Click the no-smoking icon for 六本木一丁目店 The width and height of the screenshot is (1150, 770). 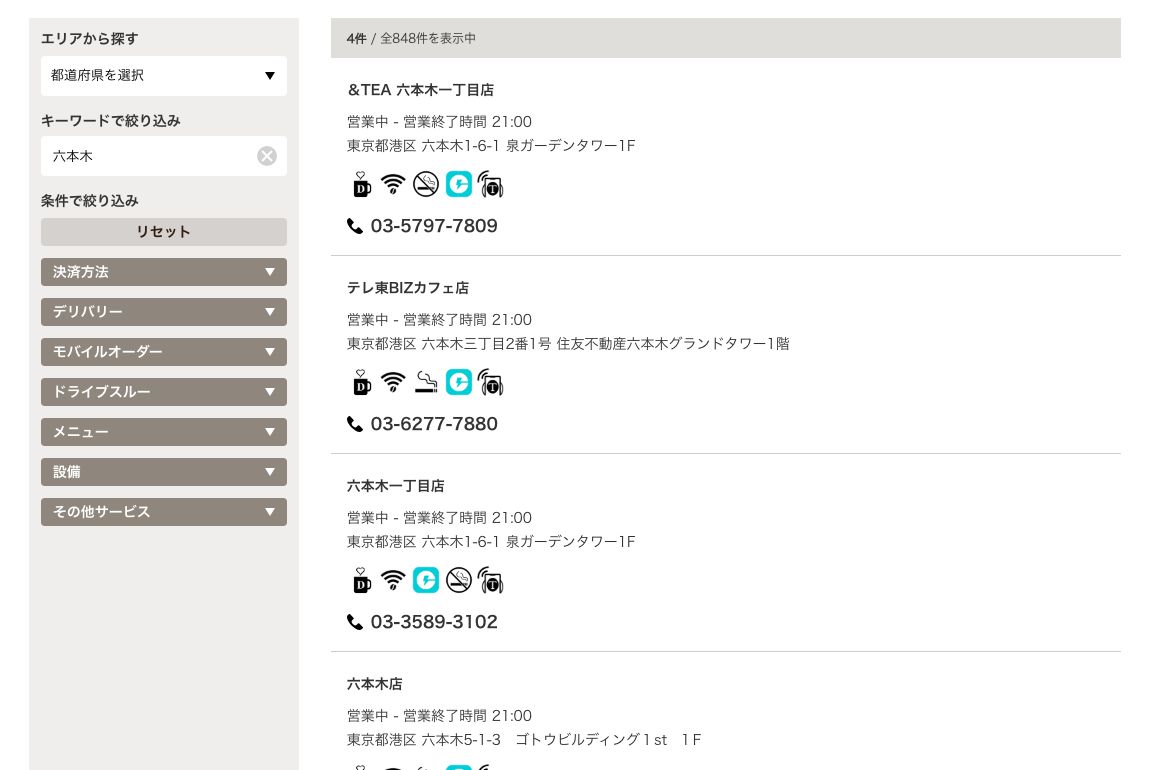(x=458, y=580)
